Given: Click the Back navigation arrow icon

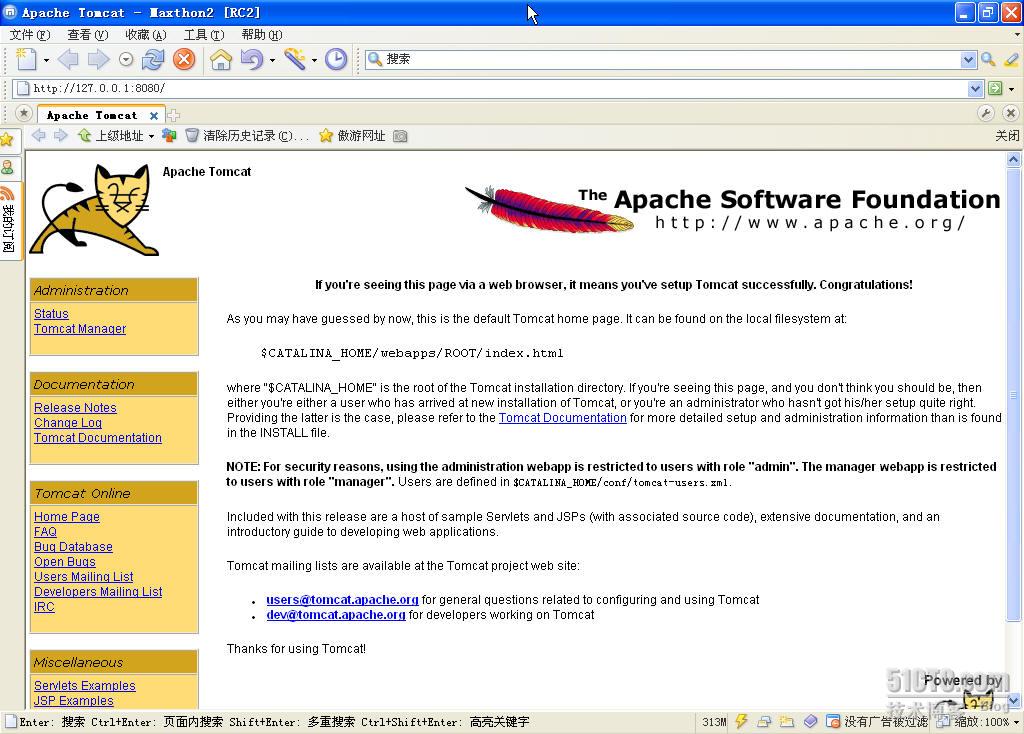Looking at the screenshot, I should click(68, 59).
